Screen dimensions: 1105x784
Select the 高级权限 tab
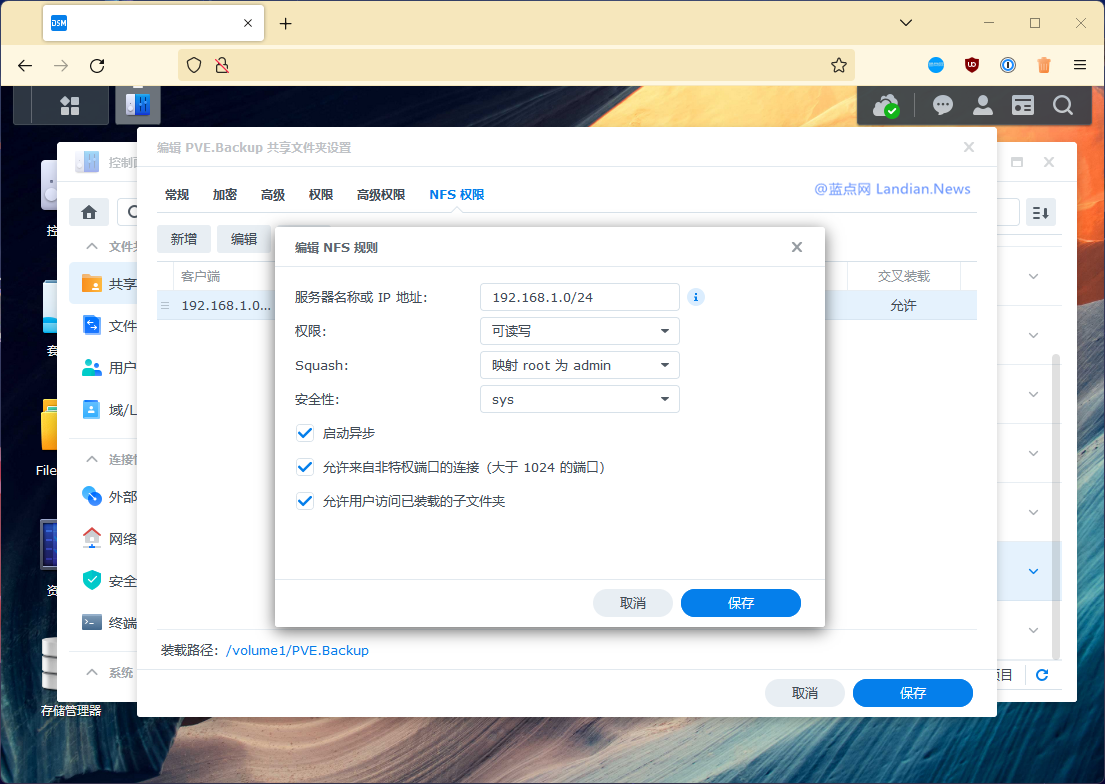(380, 194)
